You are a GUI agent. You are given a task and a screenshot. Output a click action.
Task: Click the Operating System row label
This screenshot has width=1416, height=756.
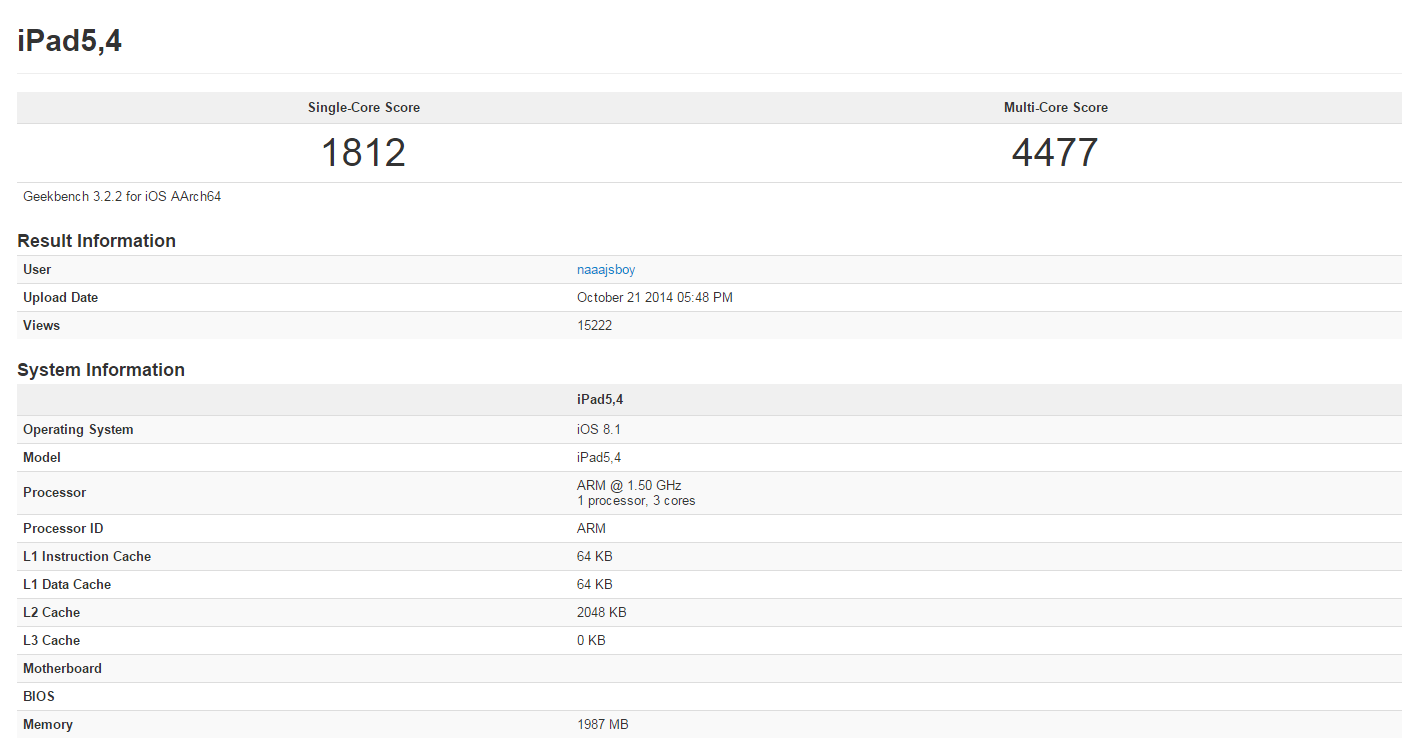(x=78, y=430)
